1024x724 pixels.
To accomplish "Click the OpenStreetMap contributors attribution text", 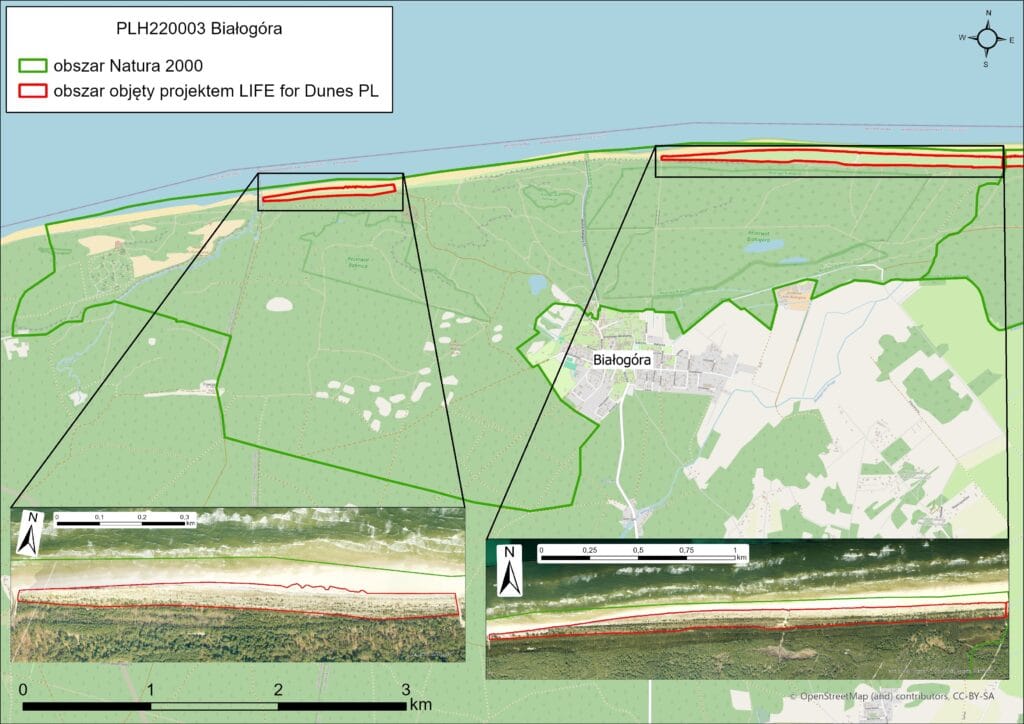I will (x=904, y=696).
